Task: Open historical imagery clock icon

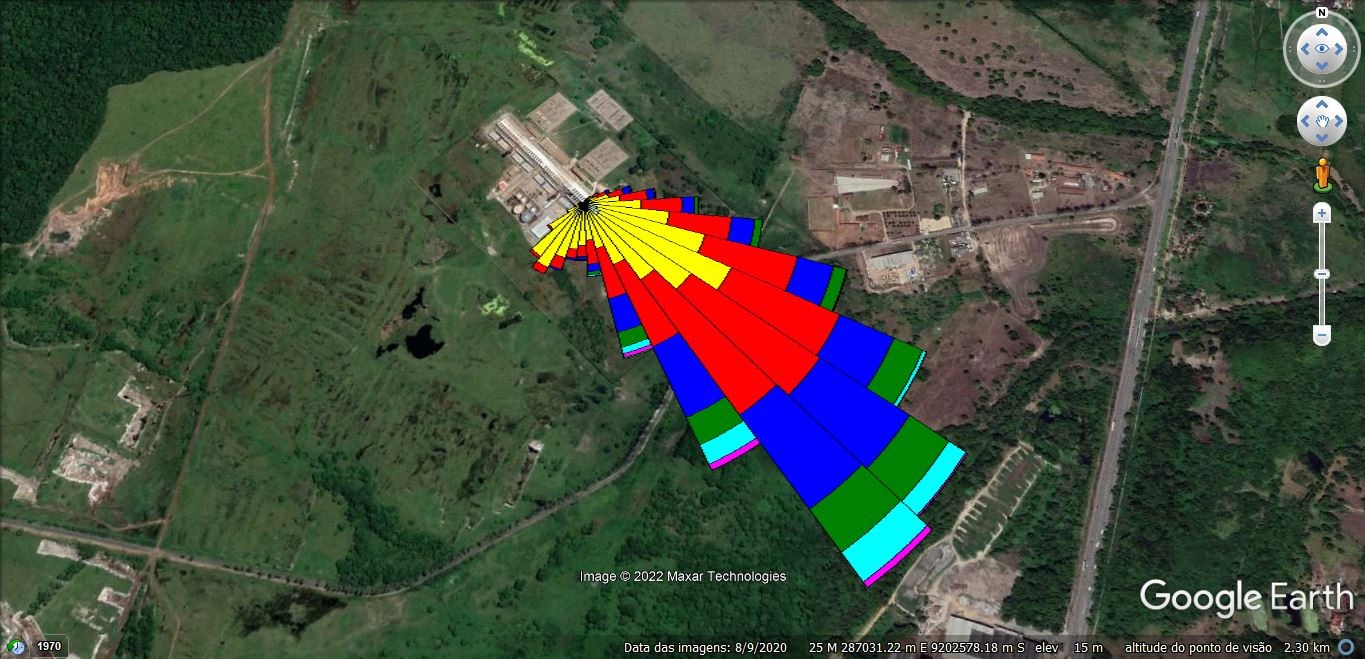Action: [x=16, y=646]
